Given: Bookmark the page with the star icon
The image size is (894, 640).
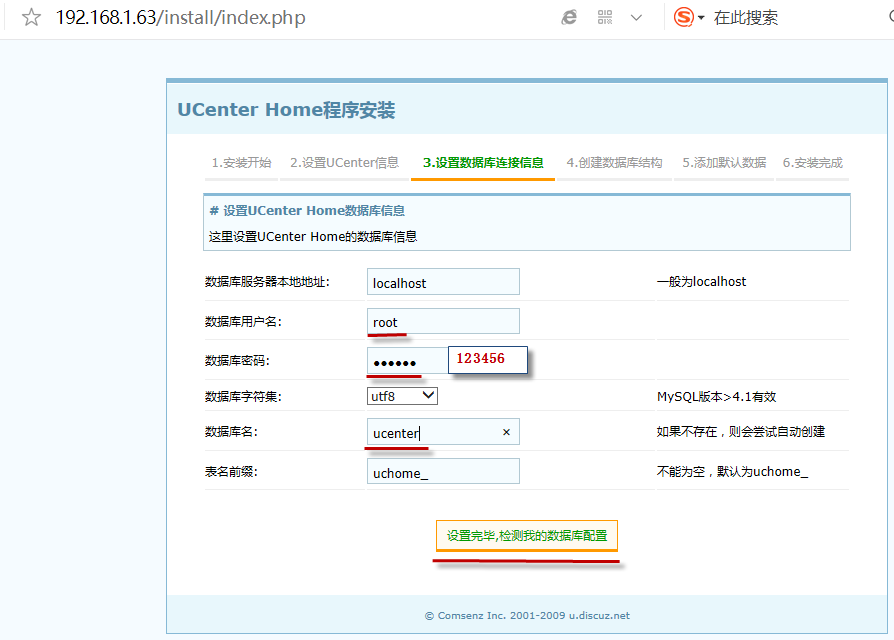Looking at the screenshot, I should (x=31, y=17).
